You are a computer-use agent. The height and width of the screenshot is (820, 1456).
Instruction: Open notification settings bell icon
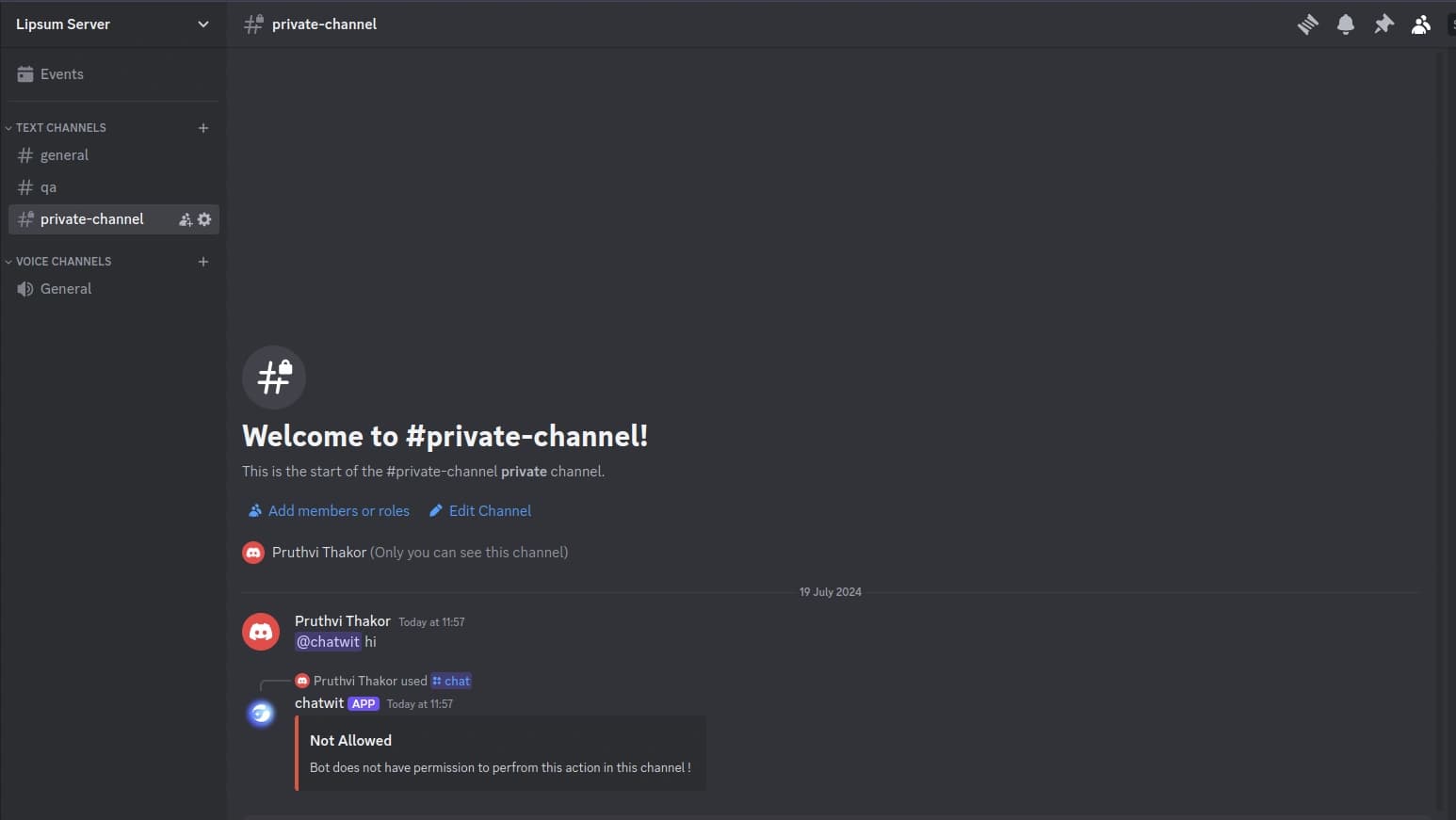pyautogui.click(x=1345, y=24)
